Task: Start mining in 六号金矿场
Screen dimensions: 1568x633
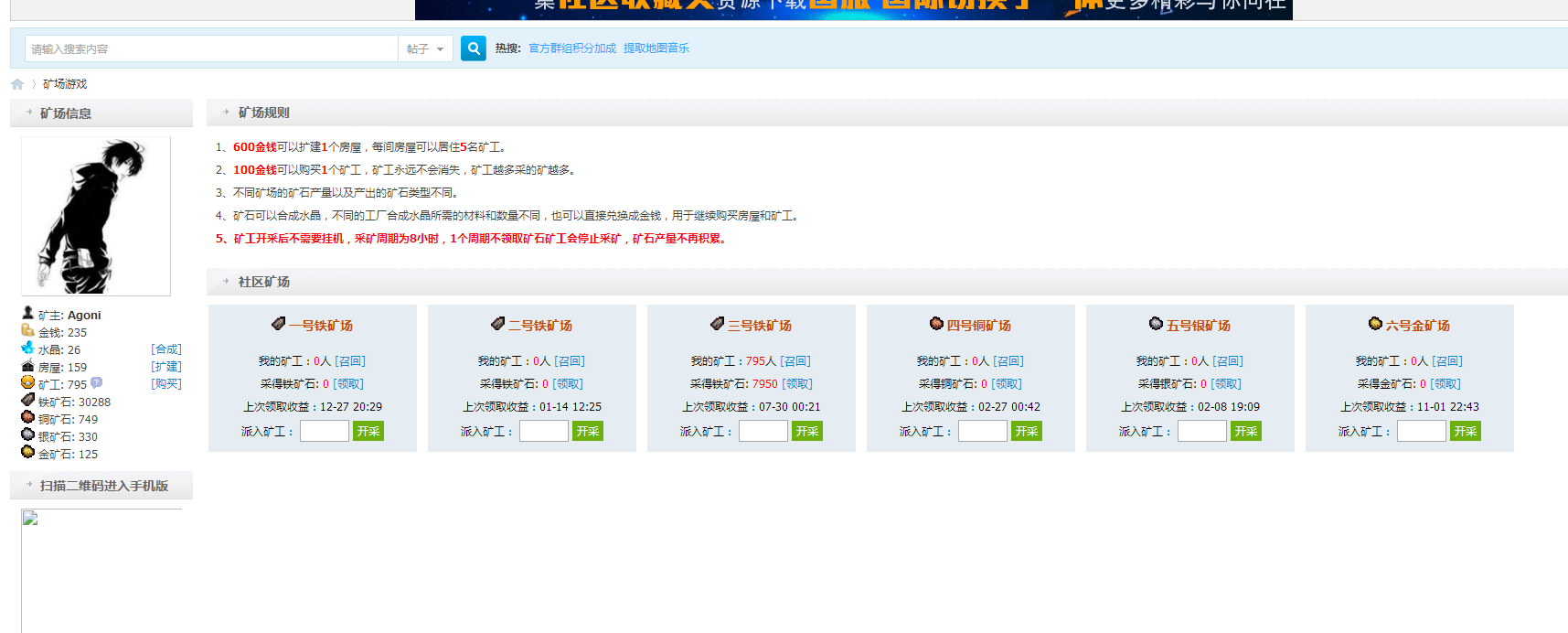Action: pos(1466,431)
